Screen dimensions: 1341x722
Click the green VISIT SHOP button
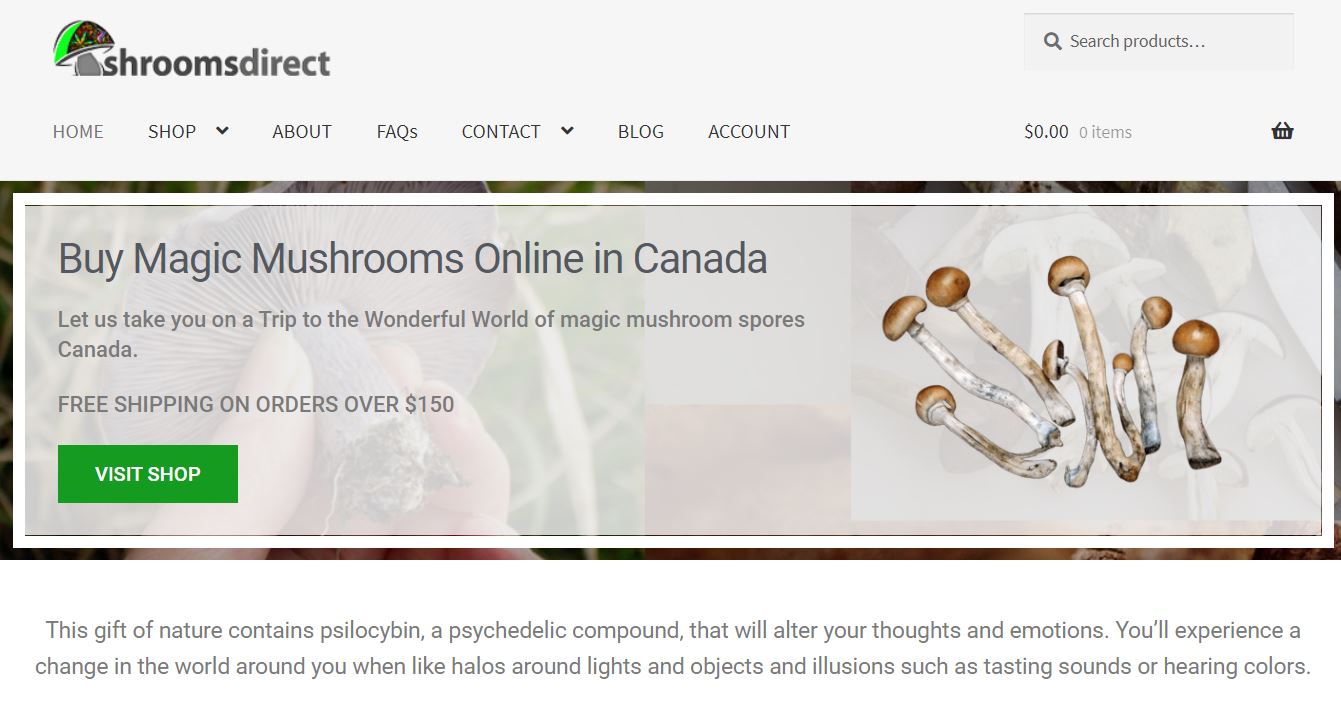click(x=148, y=474)
